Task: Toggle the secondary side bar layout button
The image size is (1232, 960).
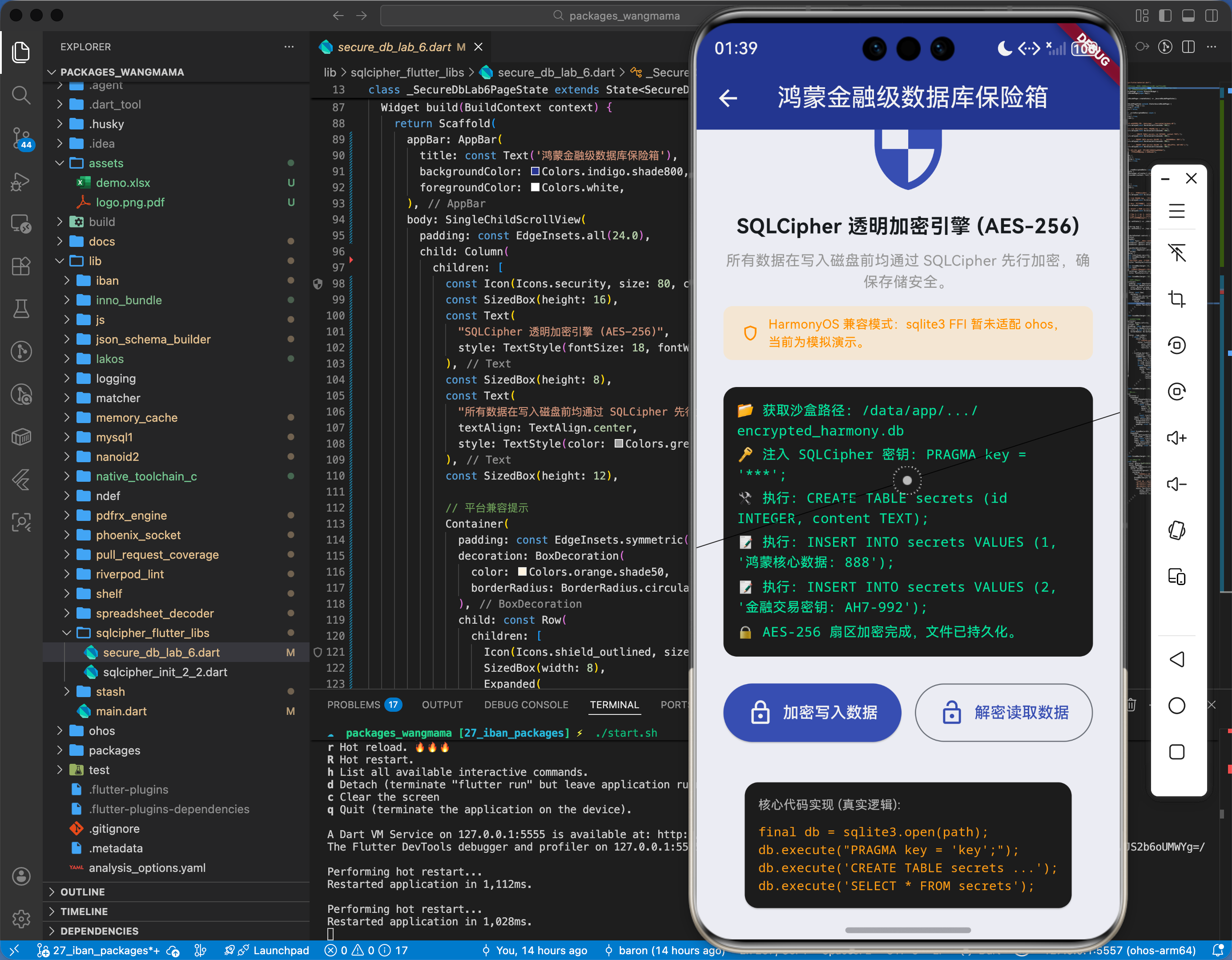Action: tap(1211, 16)
